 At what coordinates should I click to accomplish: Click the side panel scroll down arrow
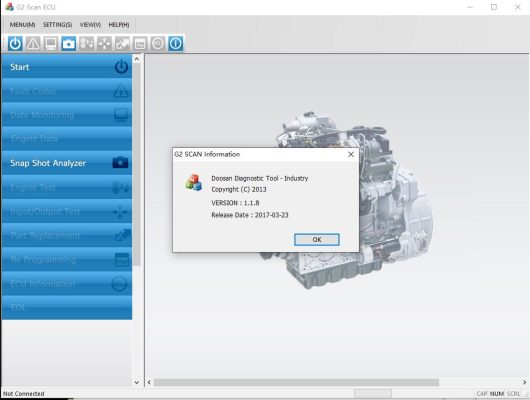(x=137, y=382)
